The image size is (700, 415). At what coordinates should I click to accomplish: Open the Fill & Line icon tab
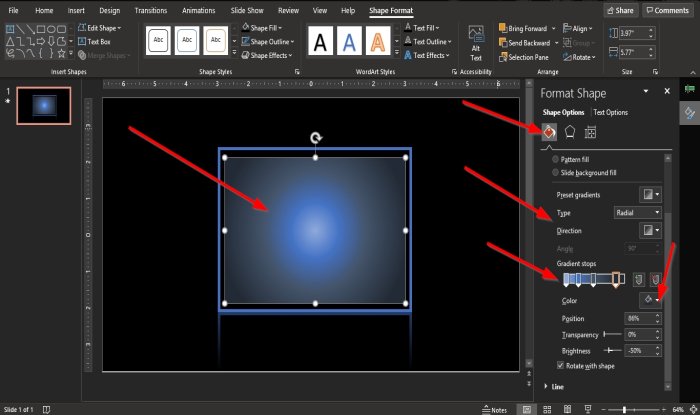coord(549,132)
